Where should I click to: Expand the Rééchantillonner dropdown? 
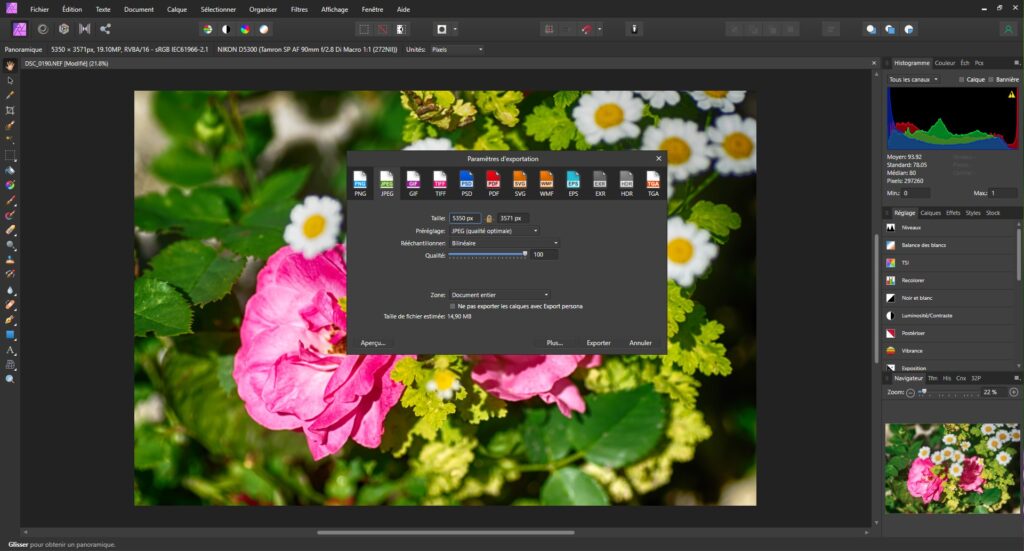pos(504,243)
